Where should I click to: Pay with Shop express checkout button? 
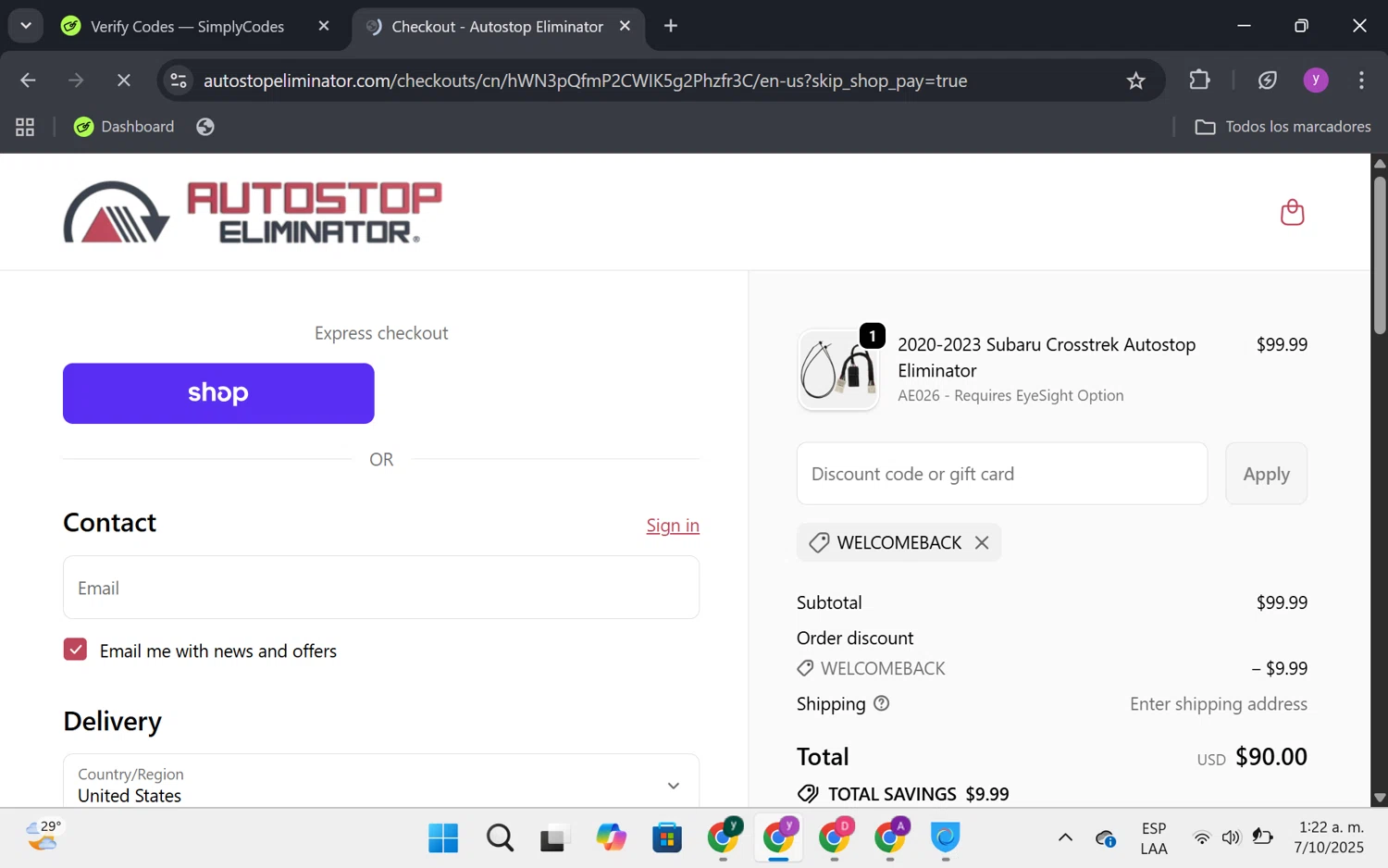point(218,393)
